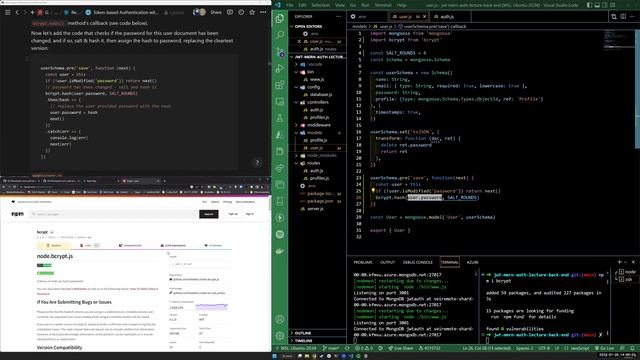Click the Live Share status bar item

coord(400,348)
